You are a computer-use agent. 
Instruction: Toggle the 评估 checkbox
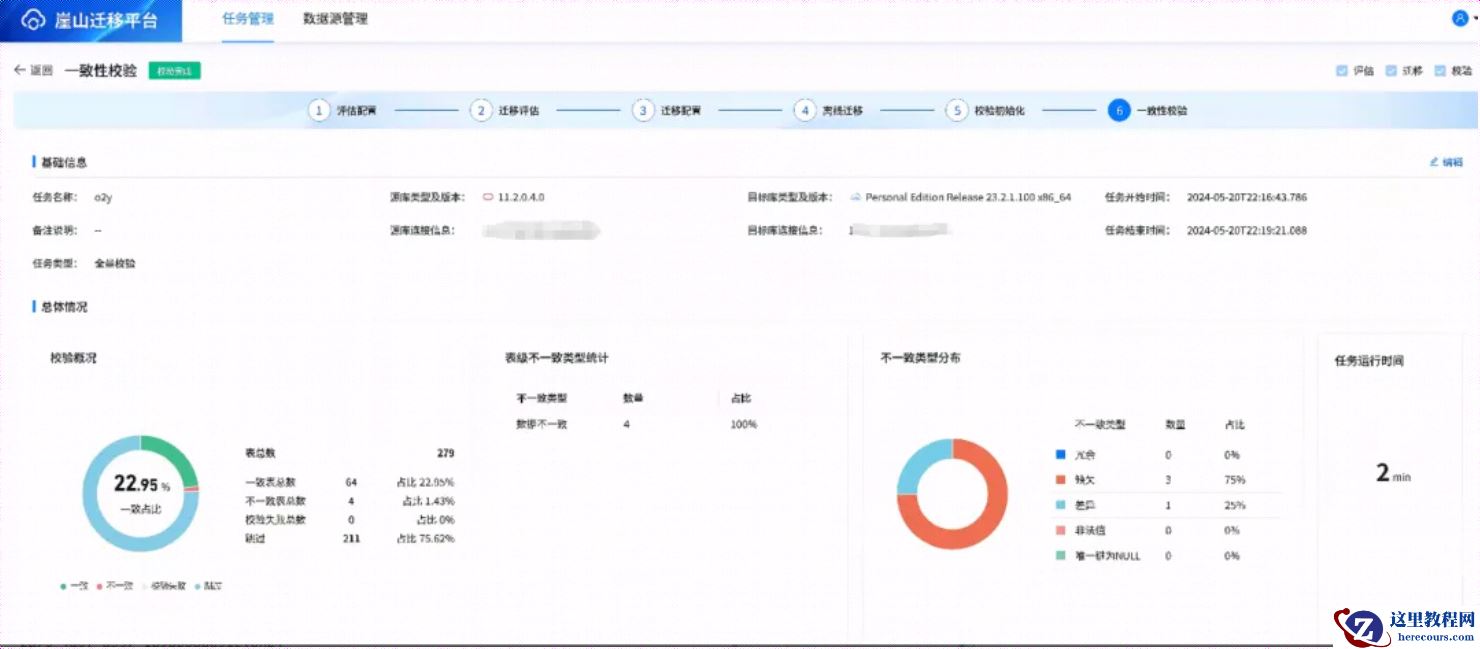point(1342,71)
